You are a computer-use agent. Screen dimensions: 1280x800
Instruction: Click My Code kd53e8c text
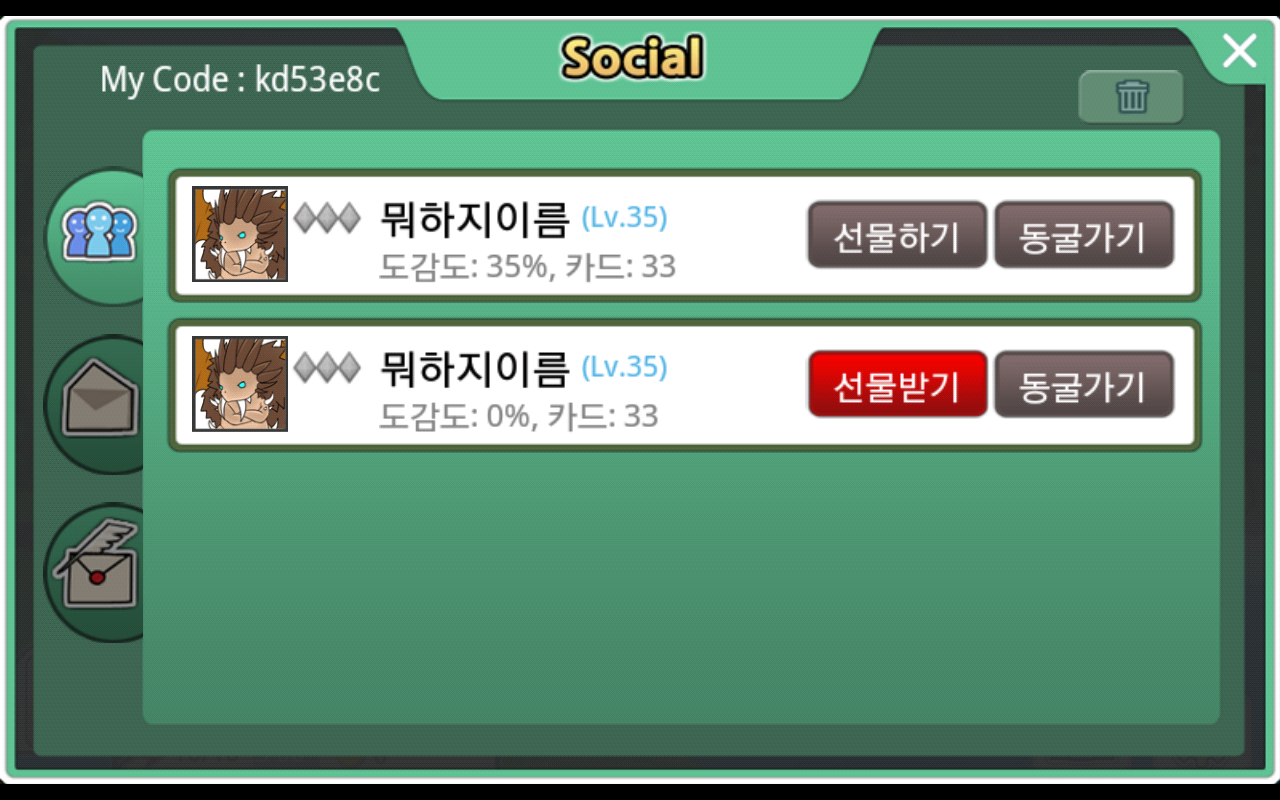coord(240,79)
